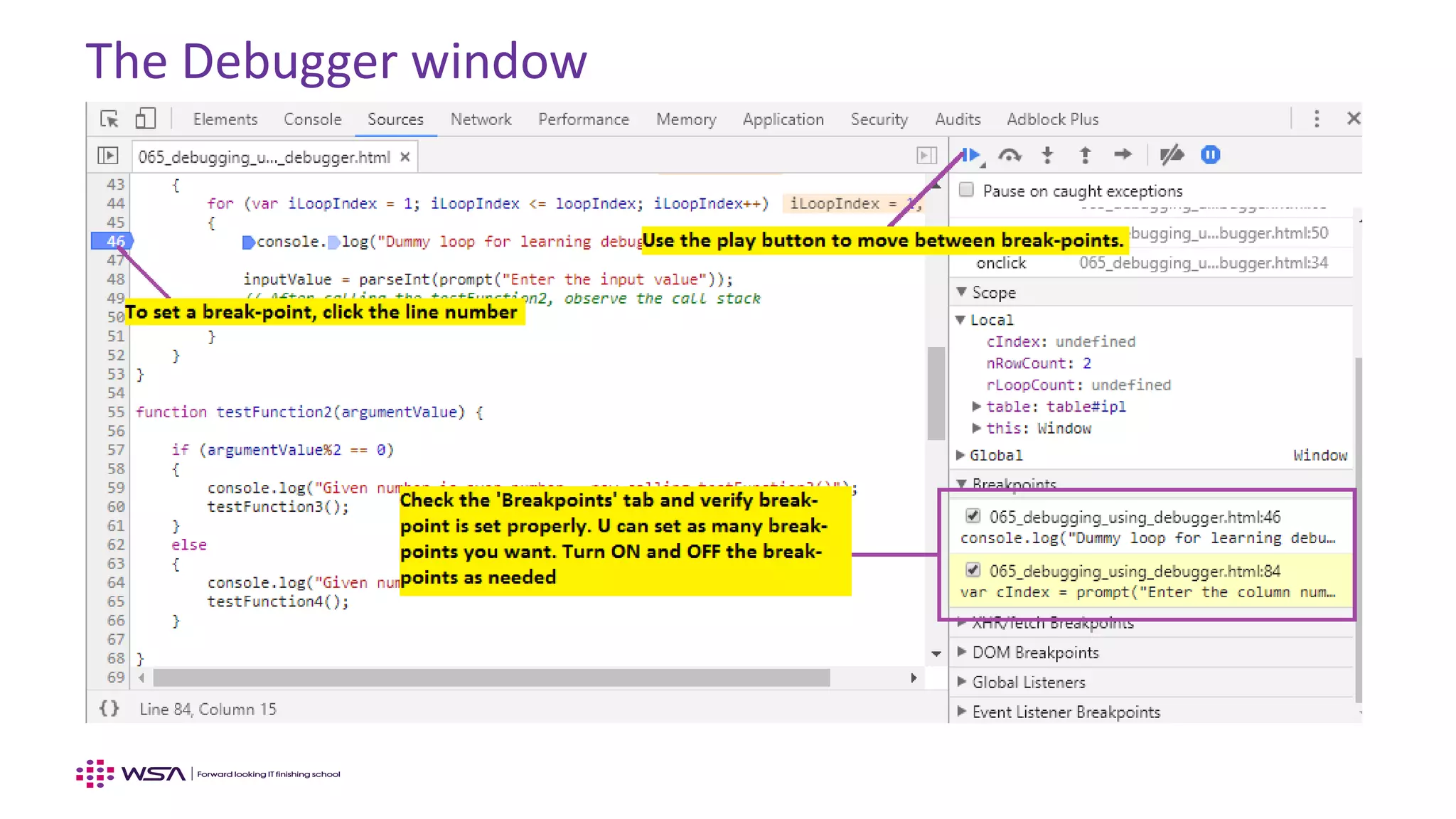
Task: Open the bugger.html:34 source link for onclick
Action: pos(1204,263)
